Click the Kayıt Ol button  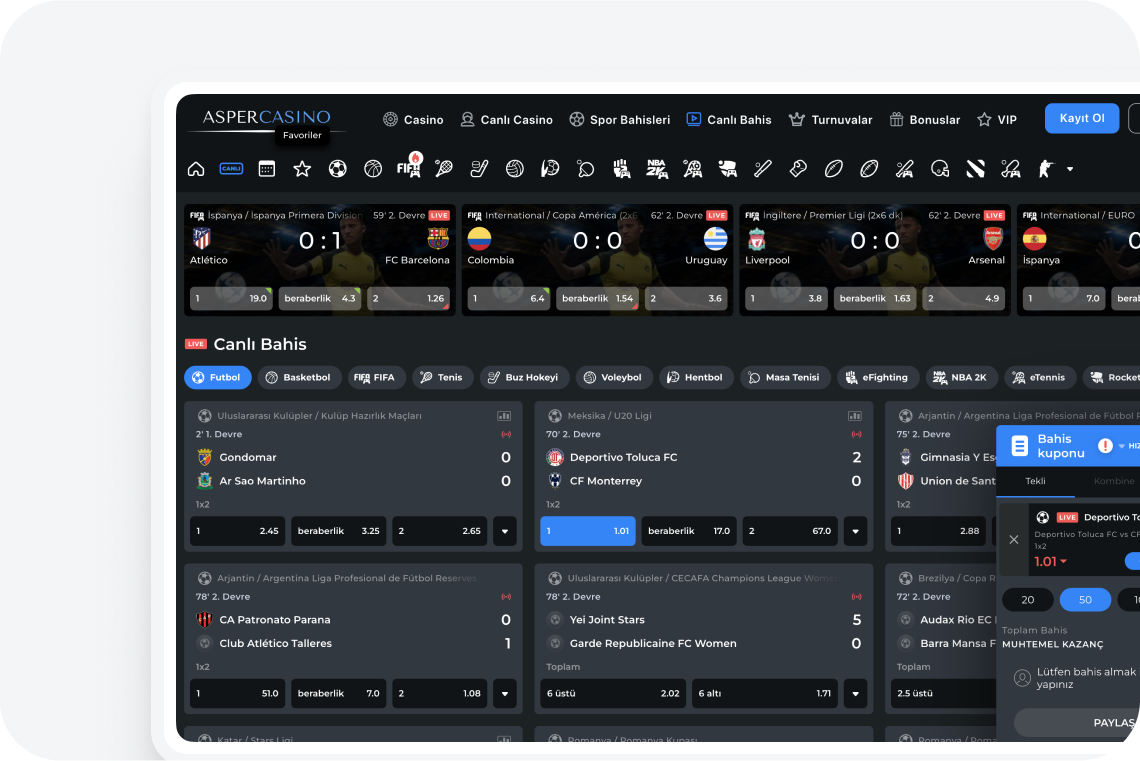pos(1081,118)
